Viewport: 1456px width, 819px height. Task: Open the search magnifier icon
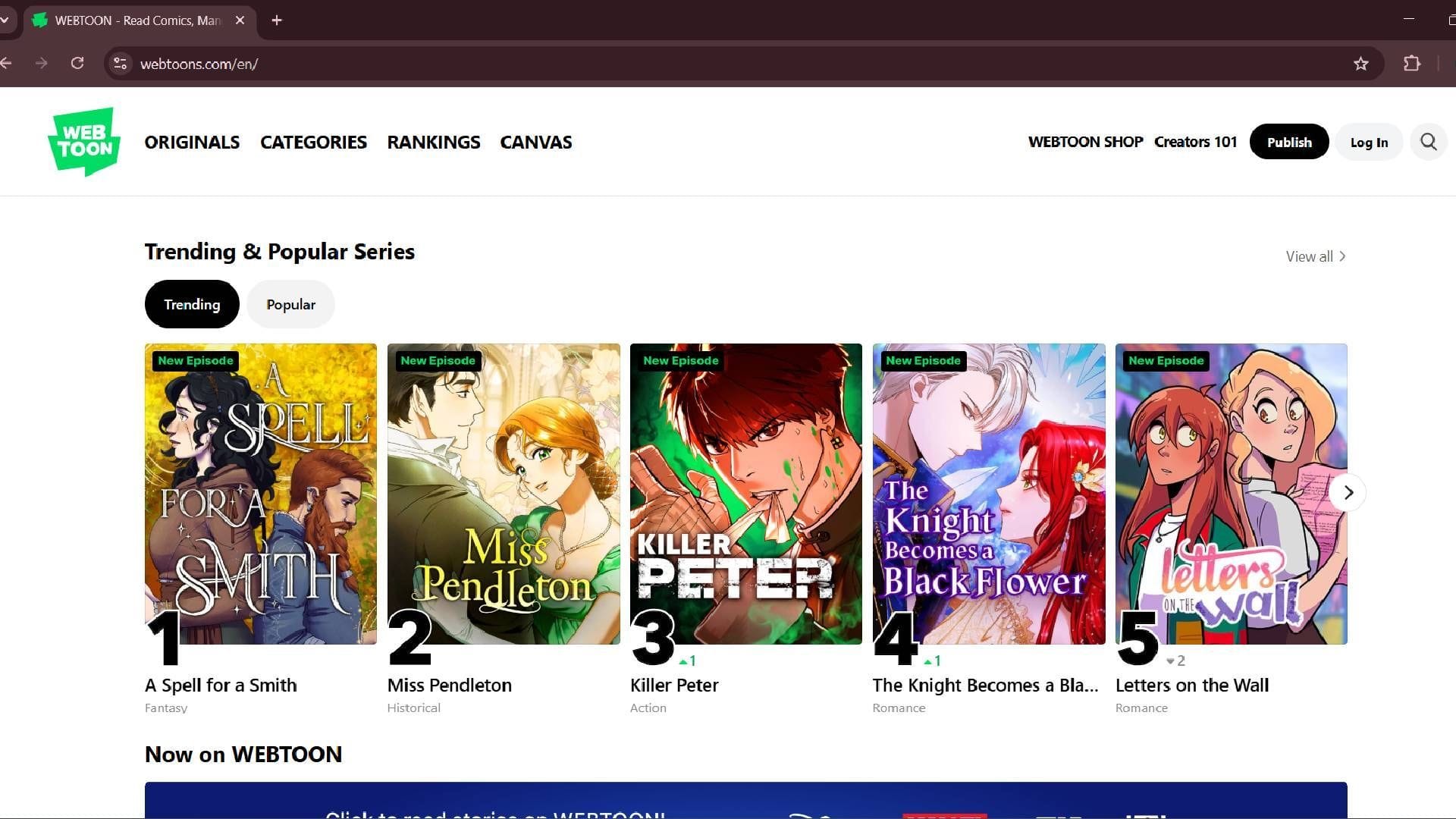pos(1428,142)
